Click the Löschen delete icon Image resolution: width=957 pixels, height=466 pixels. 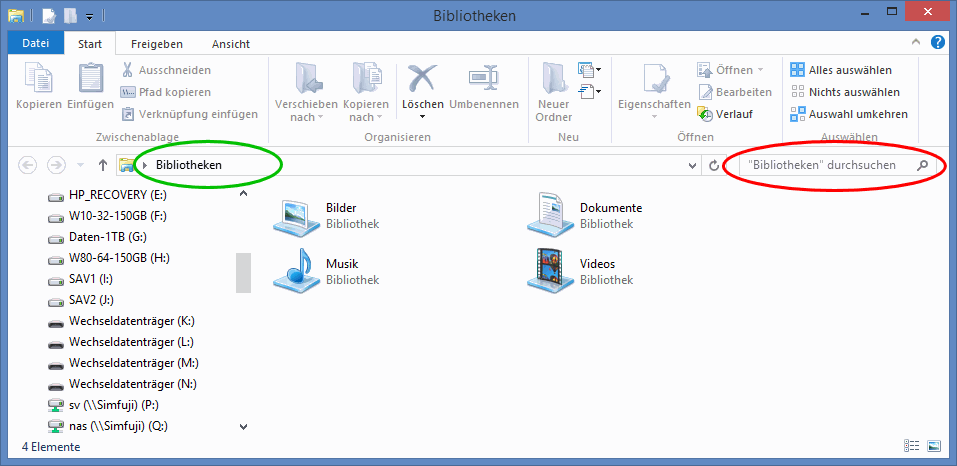tap(422, 79)
